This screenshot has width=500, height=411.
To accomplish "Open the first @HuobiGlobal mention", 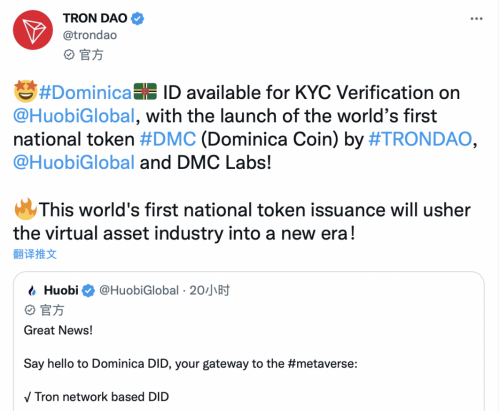I will [x=74, y=116].
